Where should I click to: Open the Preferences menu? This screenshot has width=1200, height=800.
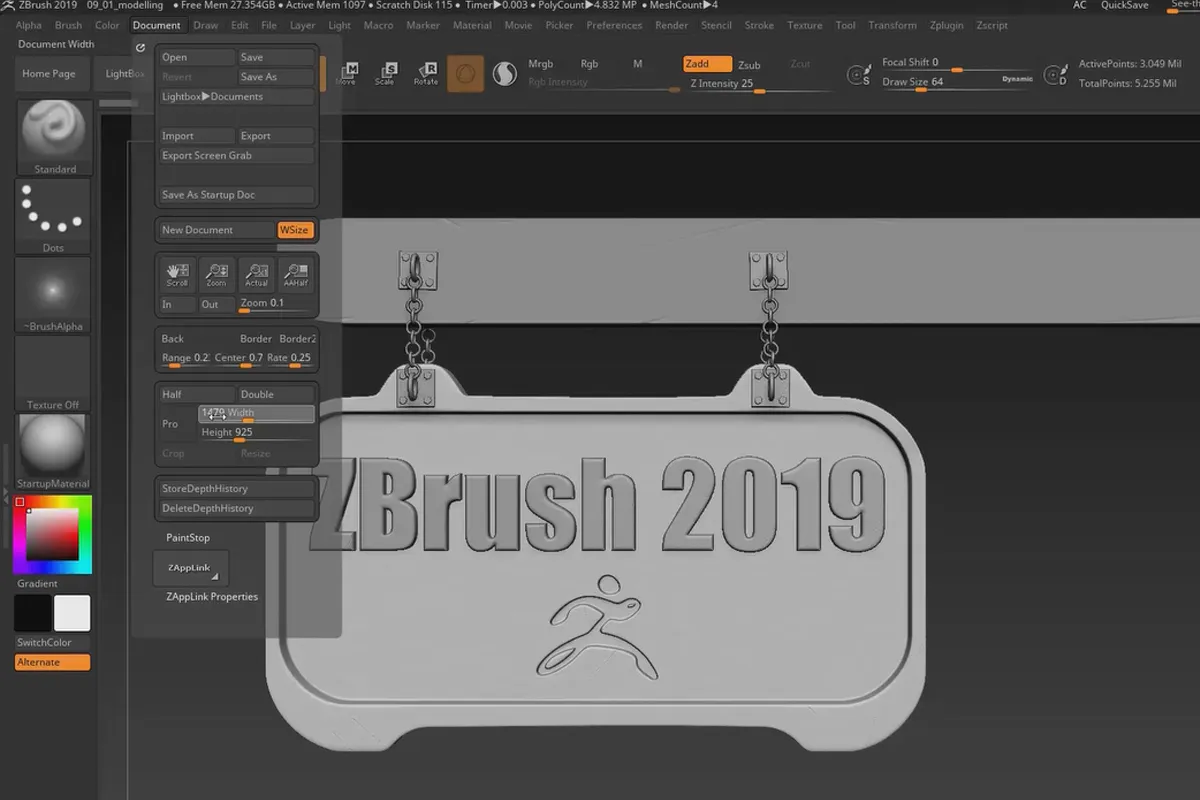pyautogui.click(x=614, y=25)
